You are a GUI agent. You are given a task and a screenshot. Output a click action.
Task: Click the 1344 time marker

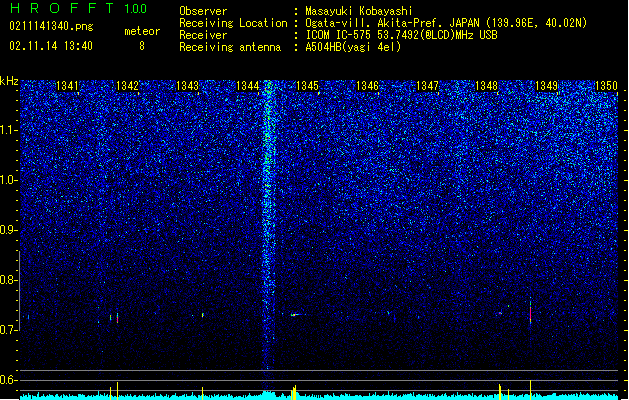[248, 86]
